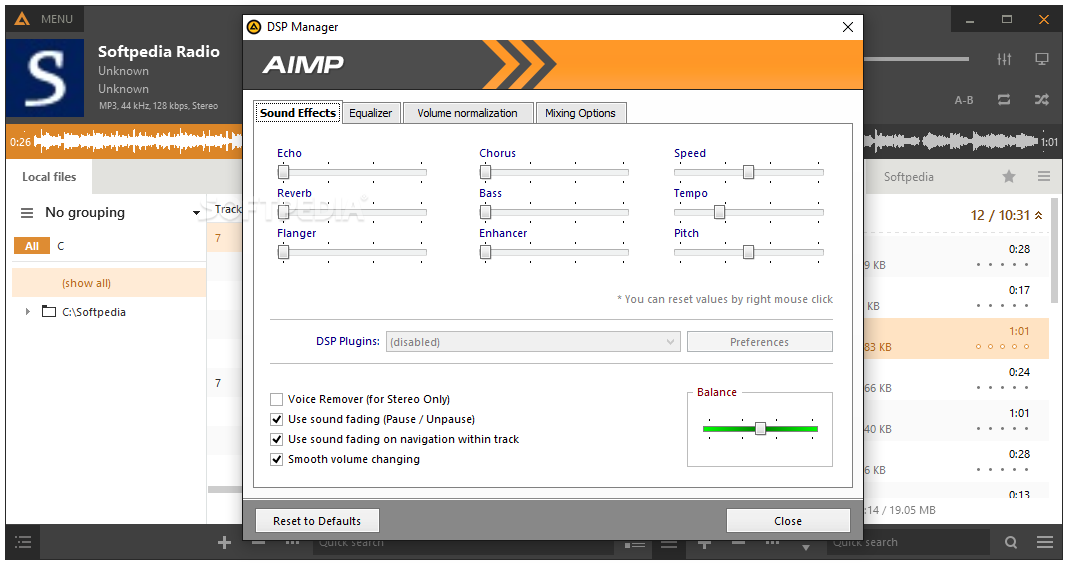Image resolution: width=1068 pixels, height=565 pixels.
Task: Click the folder icon of C:\Softpedia
Action: tap(48, 312)
